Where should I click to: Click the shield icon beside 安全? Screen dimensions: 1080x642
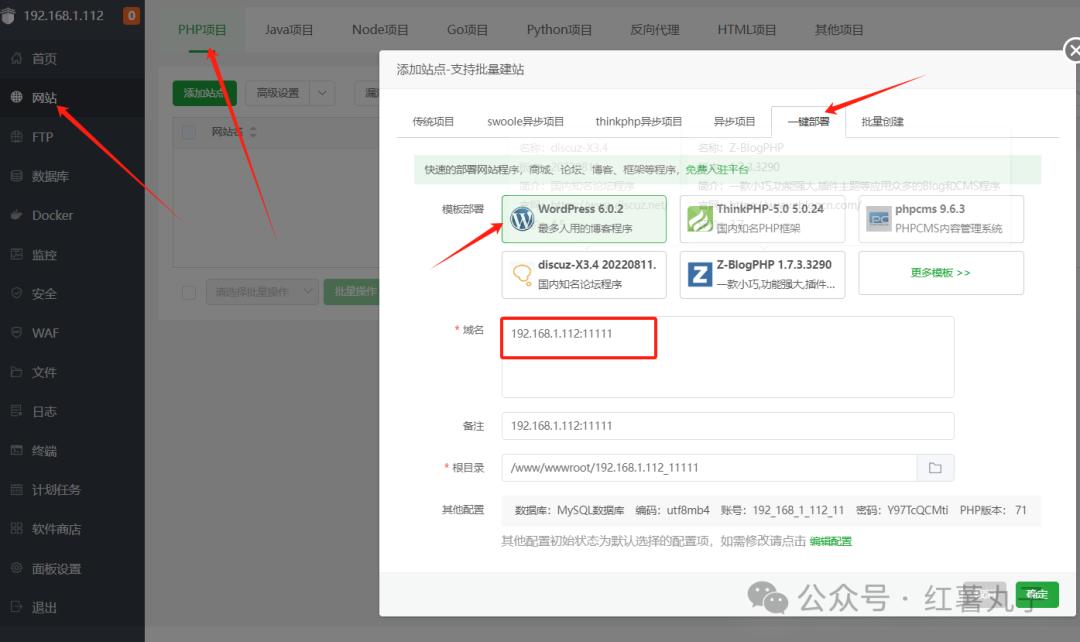click(x=17, y=293)
